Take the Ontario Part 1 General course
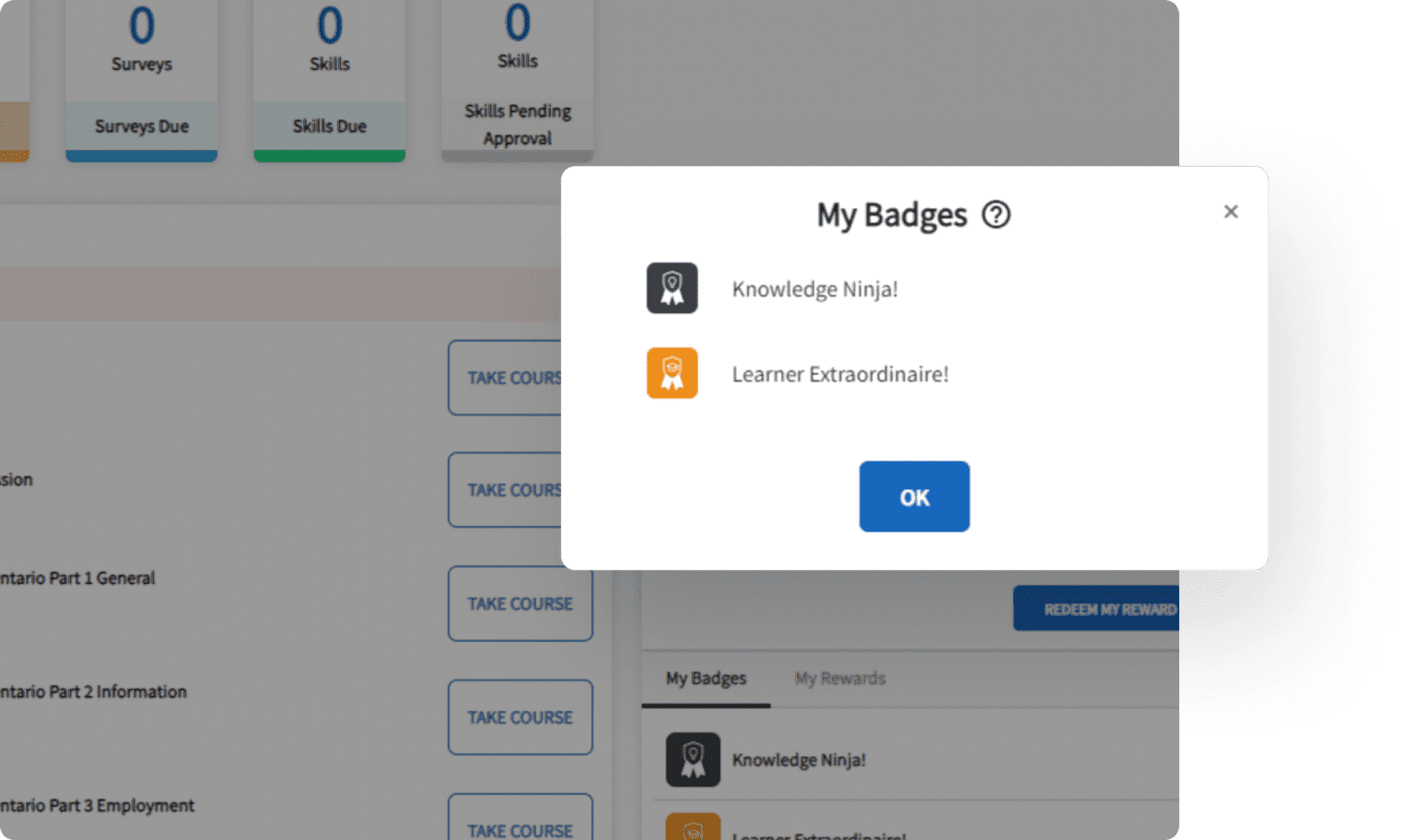The width and height of the screenshot is (1415, 840). click(520, 603)
